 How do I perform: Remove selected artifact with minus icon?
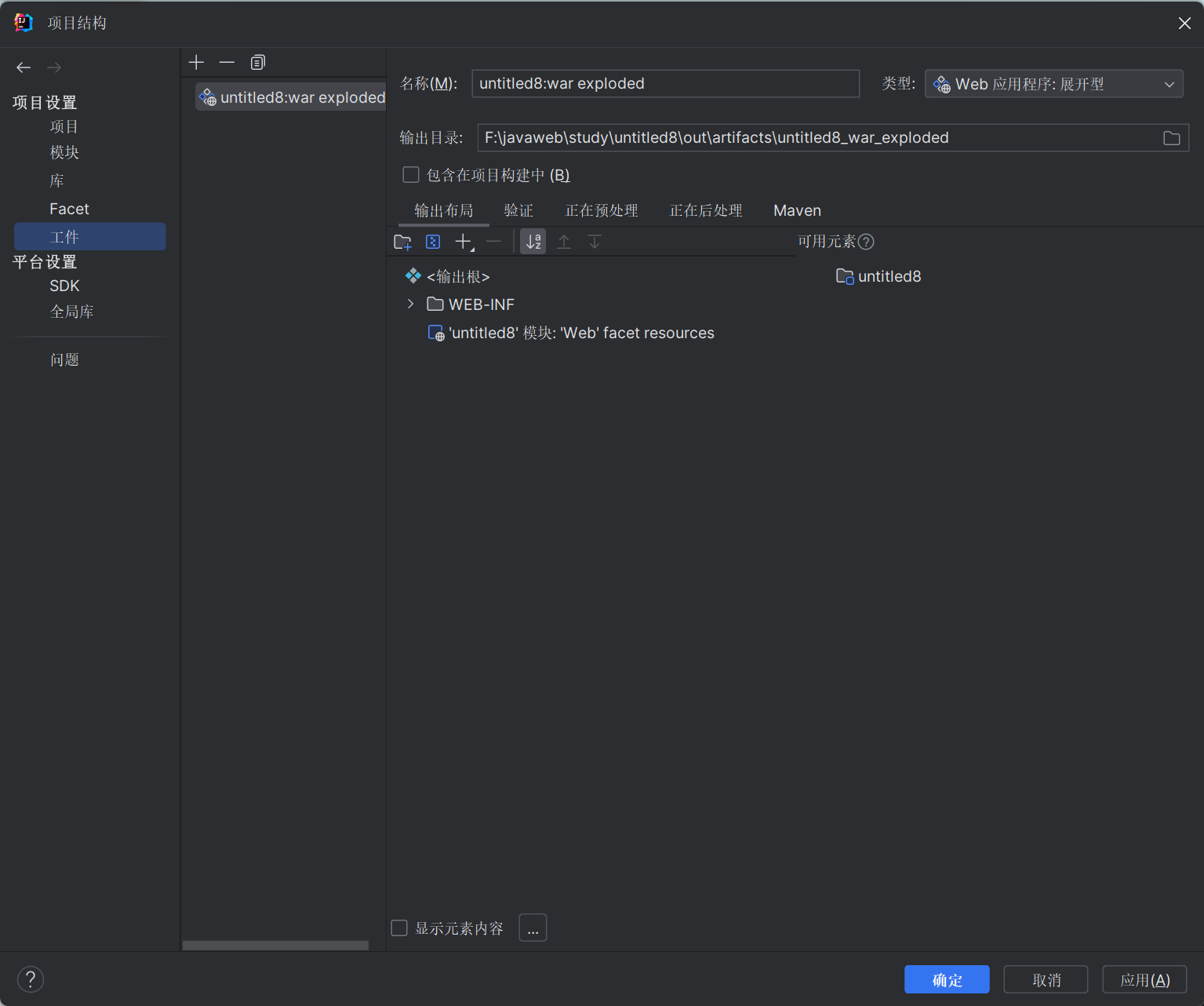point(227,62)
